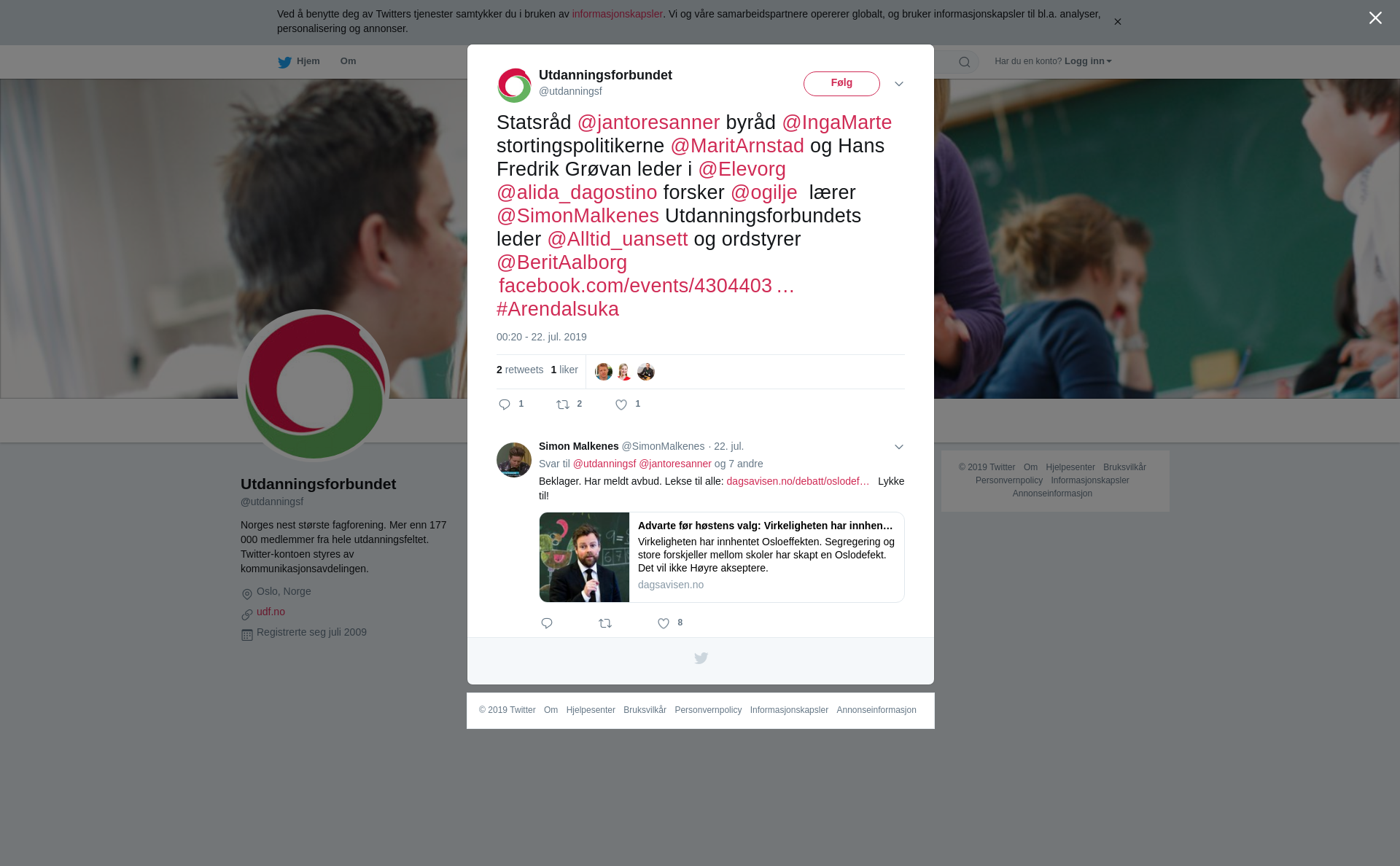Retweet Simon Malkenes' reply
Screen dimensions: 1400x866
[x=605, y=623]
